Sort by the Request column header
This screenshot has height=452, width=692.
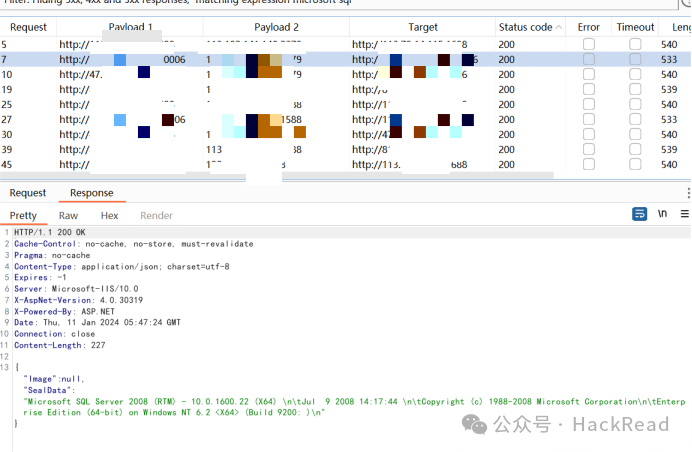point(28,27)
